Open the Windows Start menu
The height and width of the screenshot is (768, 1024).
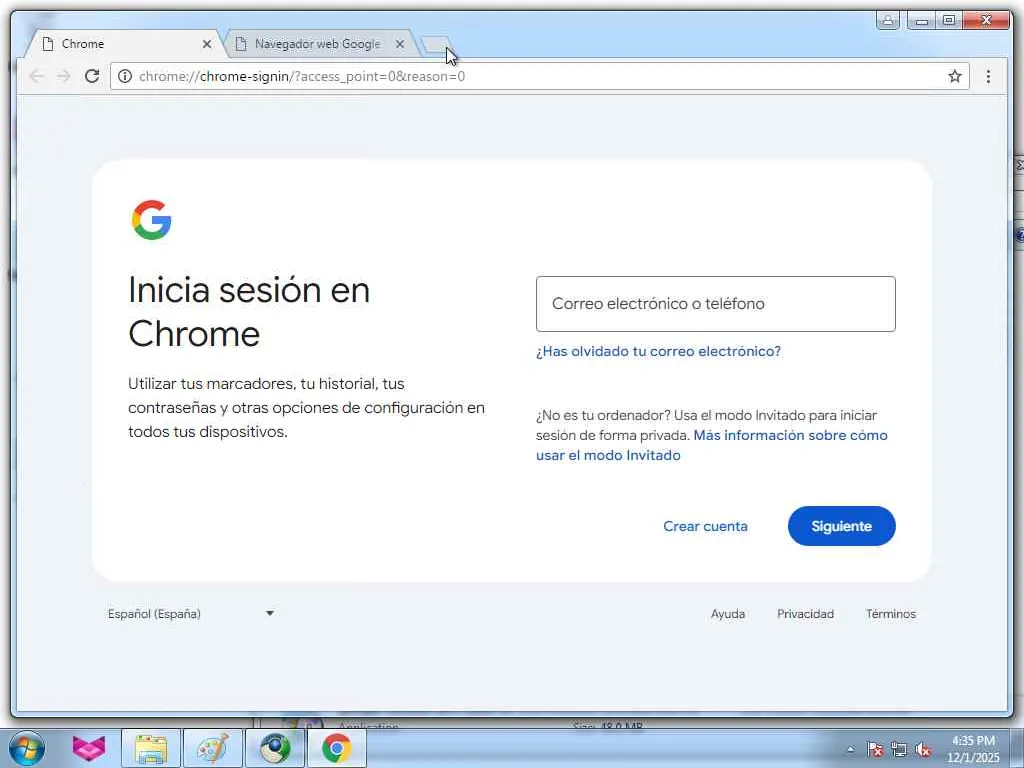pyautogui.click(x=27, y=748)
